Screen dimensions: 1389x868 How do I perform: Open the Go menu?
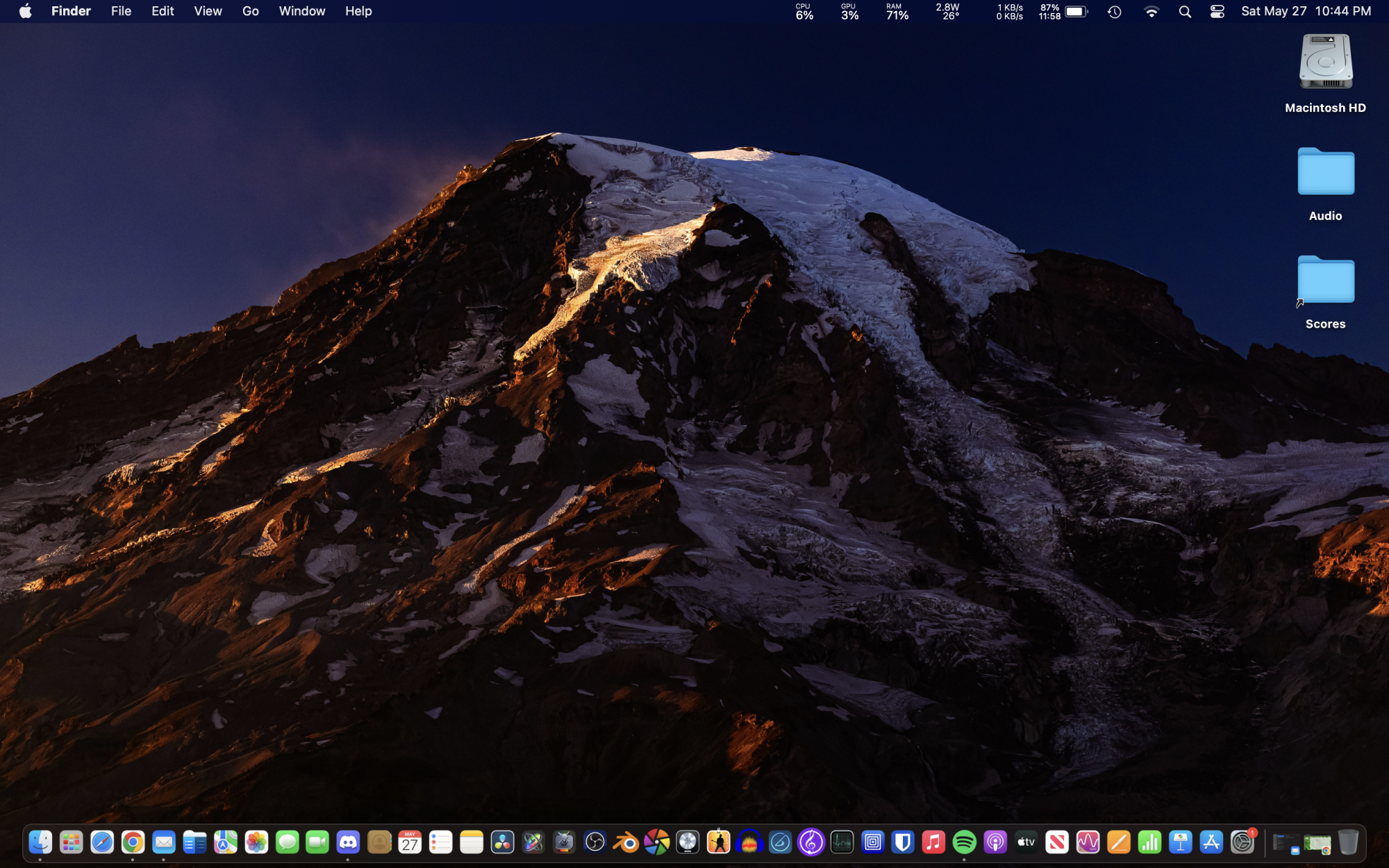point(250,11)
